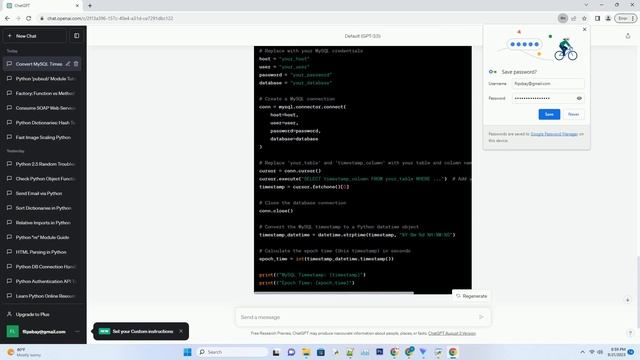Click the address bar URL
This screenshot has height=360, width=640.
110,18
